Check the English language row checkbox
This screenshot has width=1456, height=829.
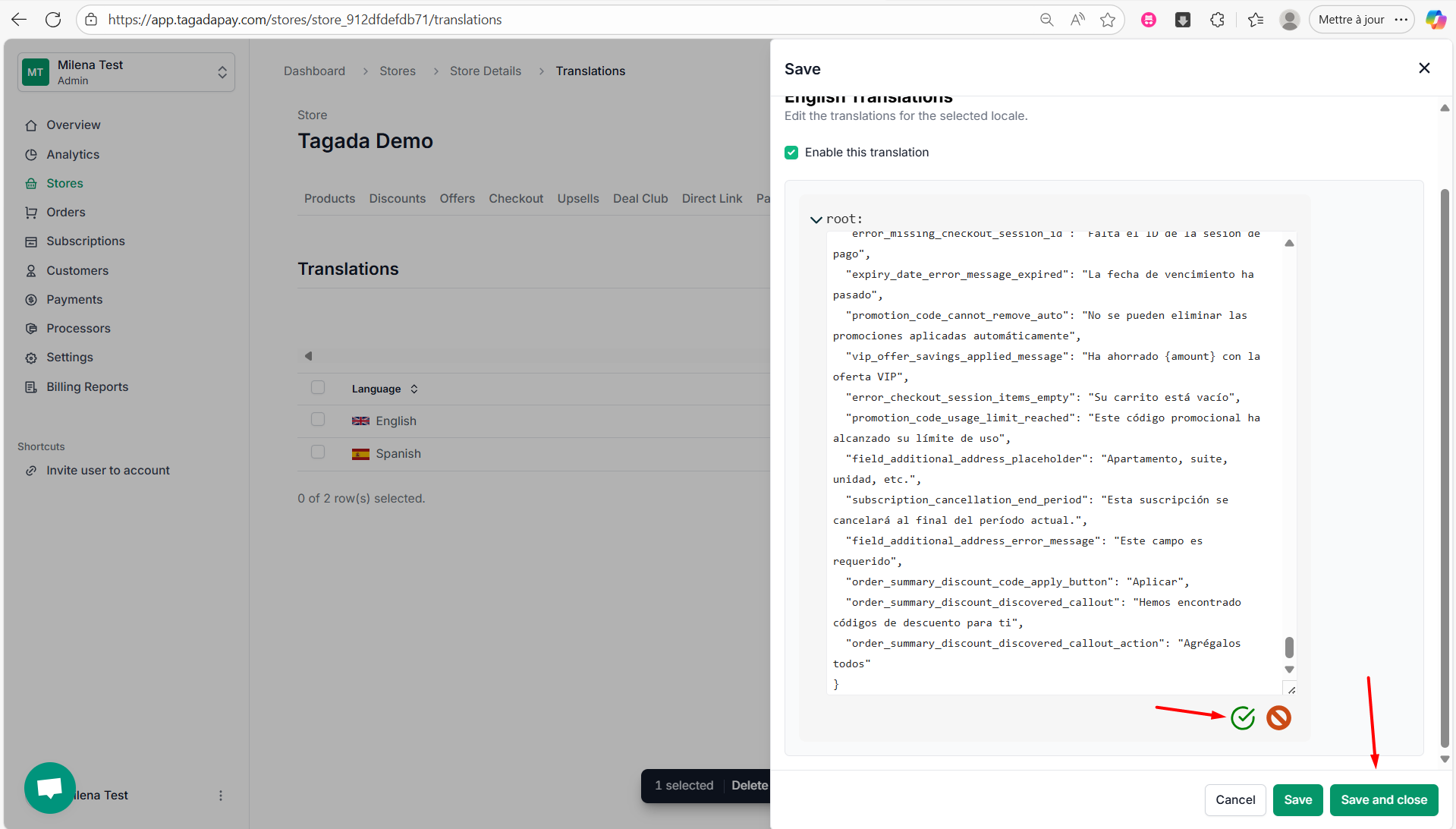[x=318, y=420]
